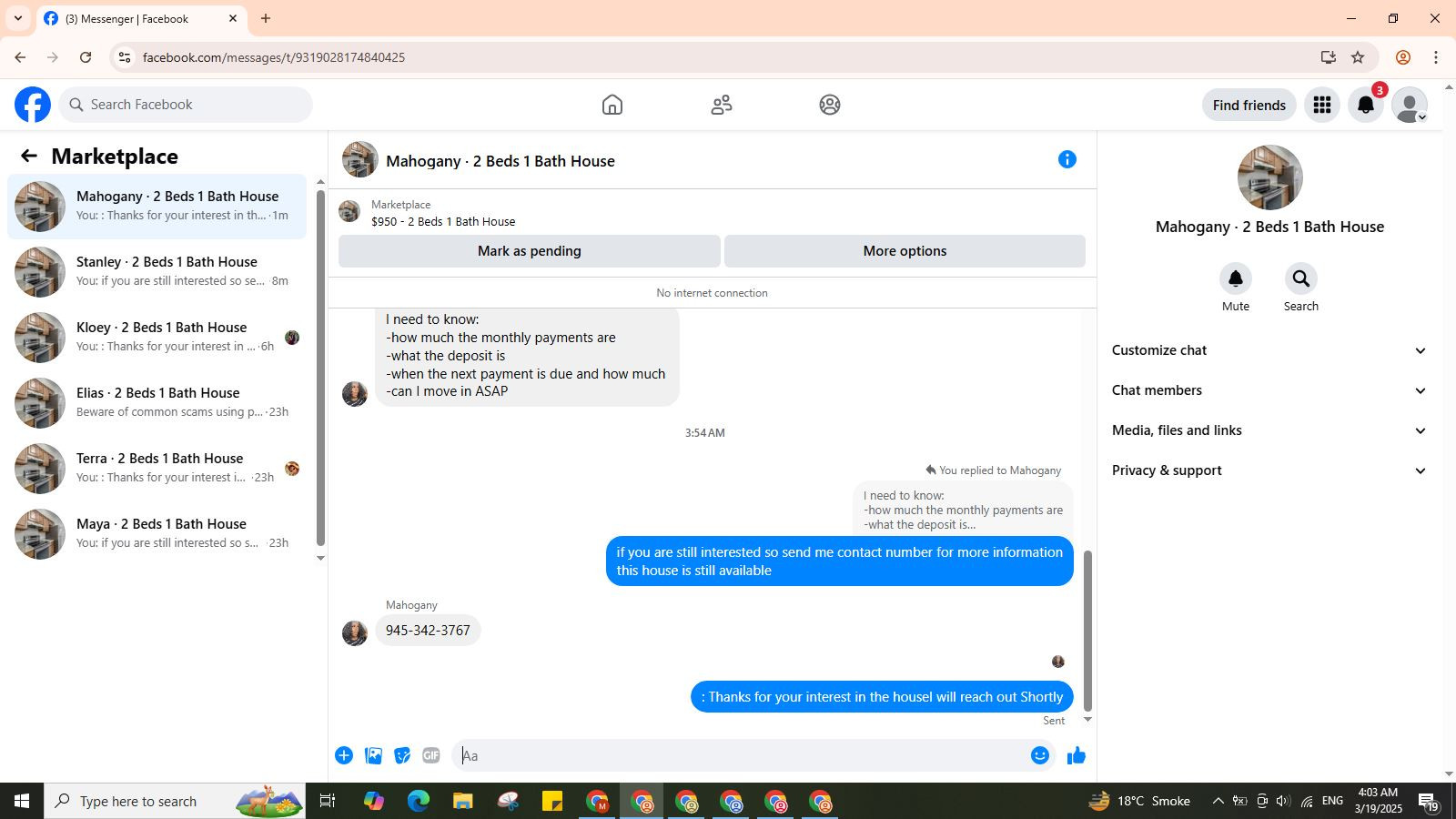Open Terra conversation in the list

[x=157, y=468]
